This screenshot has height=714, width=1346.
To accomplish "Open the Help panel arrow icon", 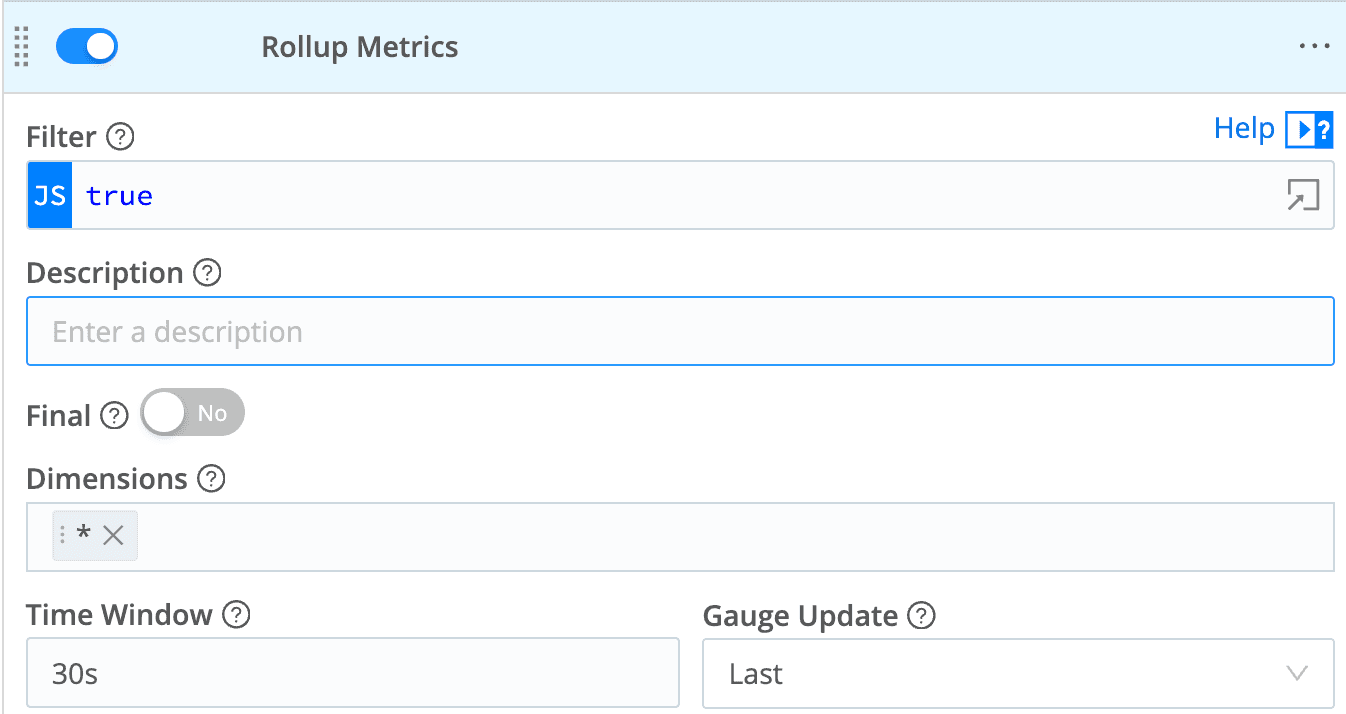I will tap(1309, 129).
